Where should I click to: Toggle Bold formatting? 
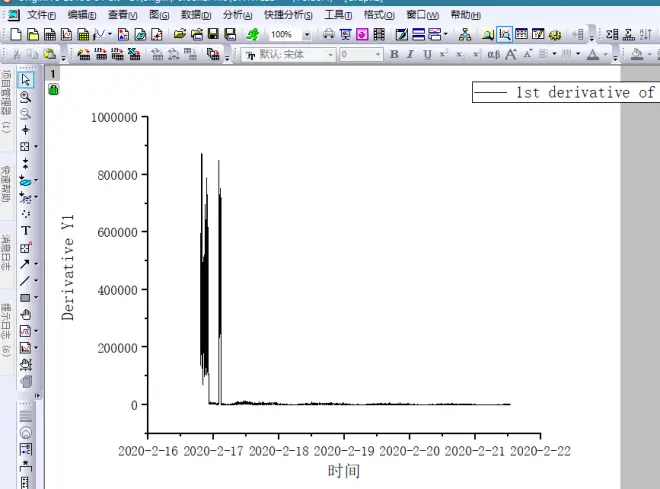coord(394,54)
